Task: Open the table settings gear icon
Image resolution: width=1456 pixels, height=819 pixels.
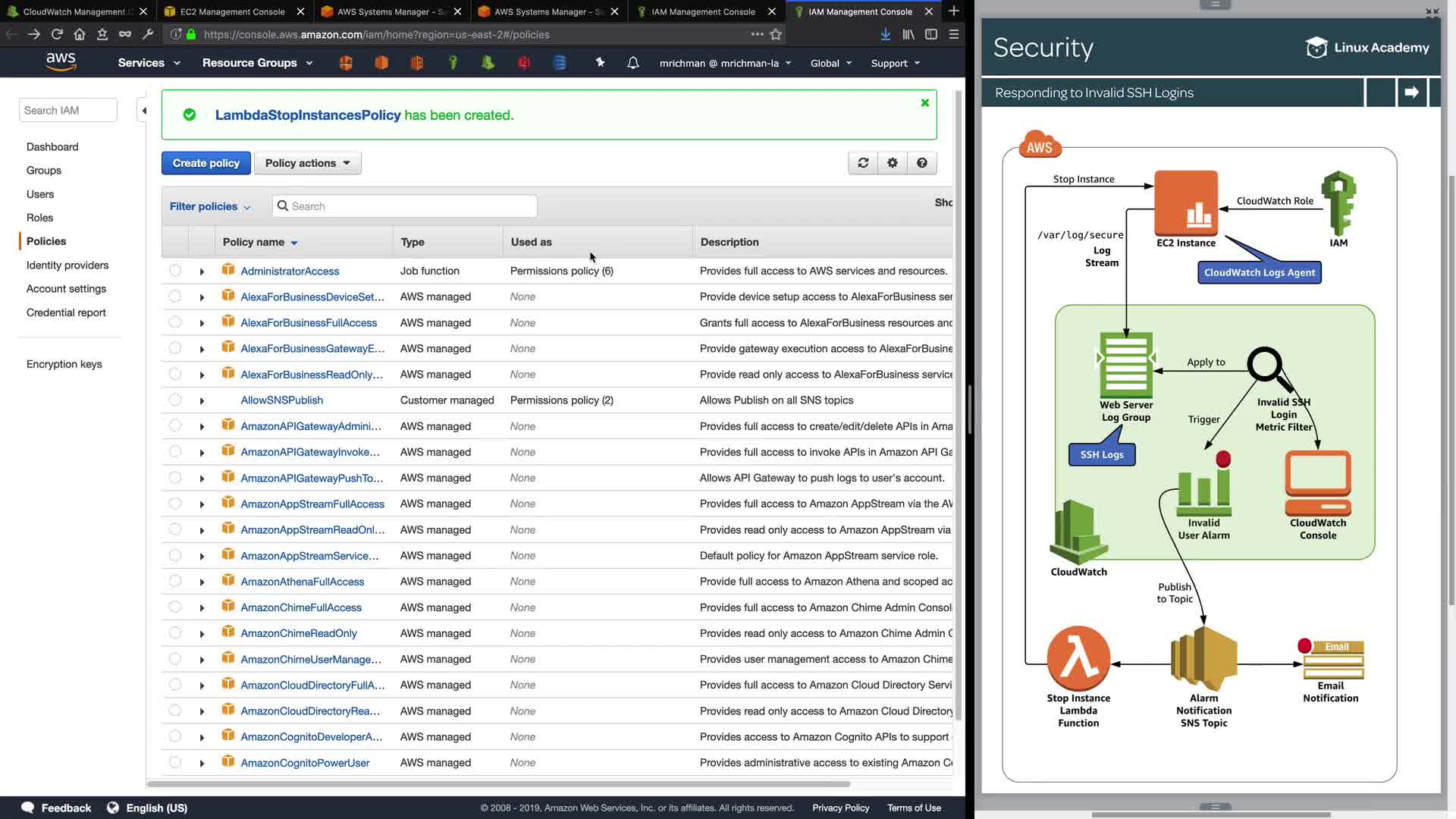Action: [893, 163]
